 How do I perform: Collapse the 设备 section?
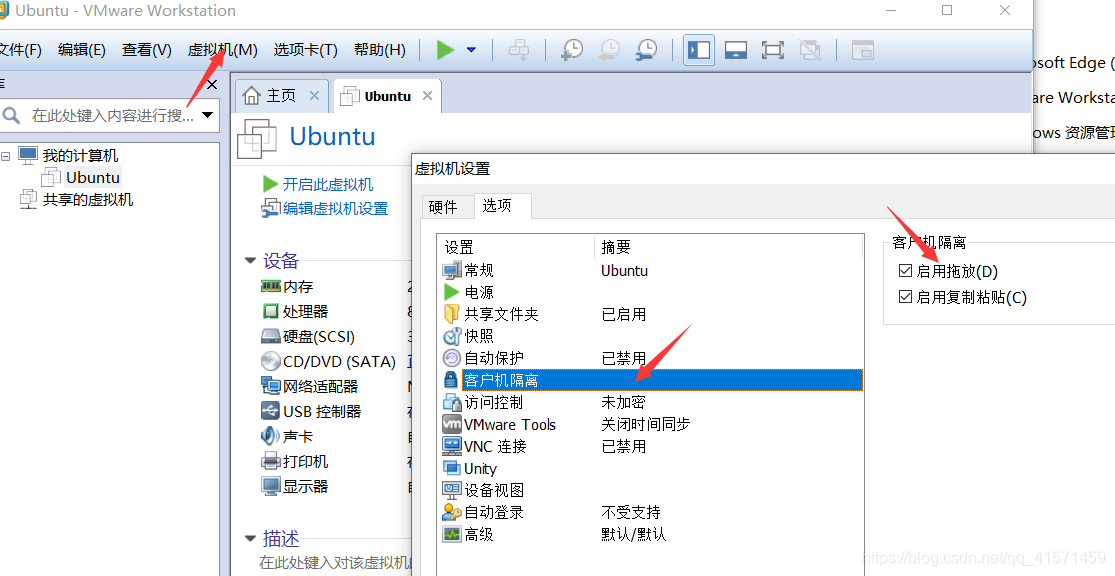250,260
